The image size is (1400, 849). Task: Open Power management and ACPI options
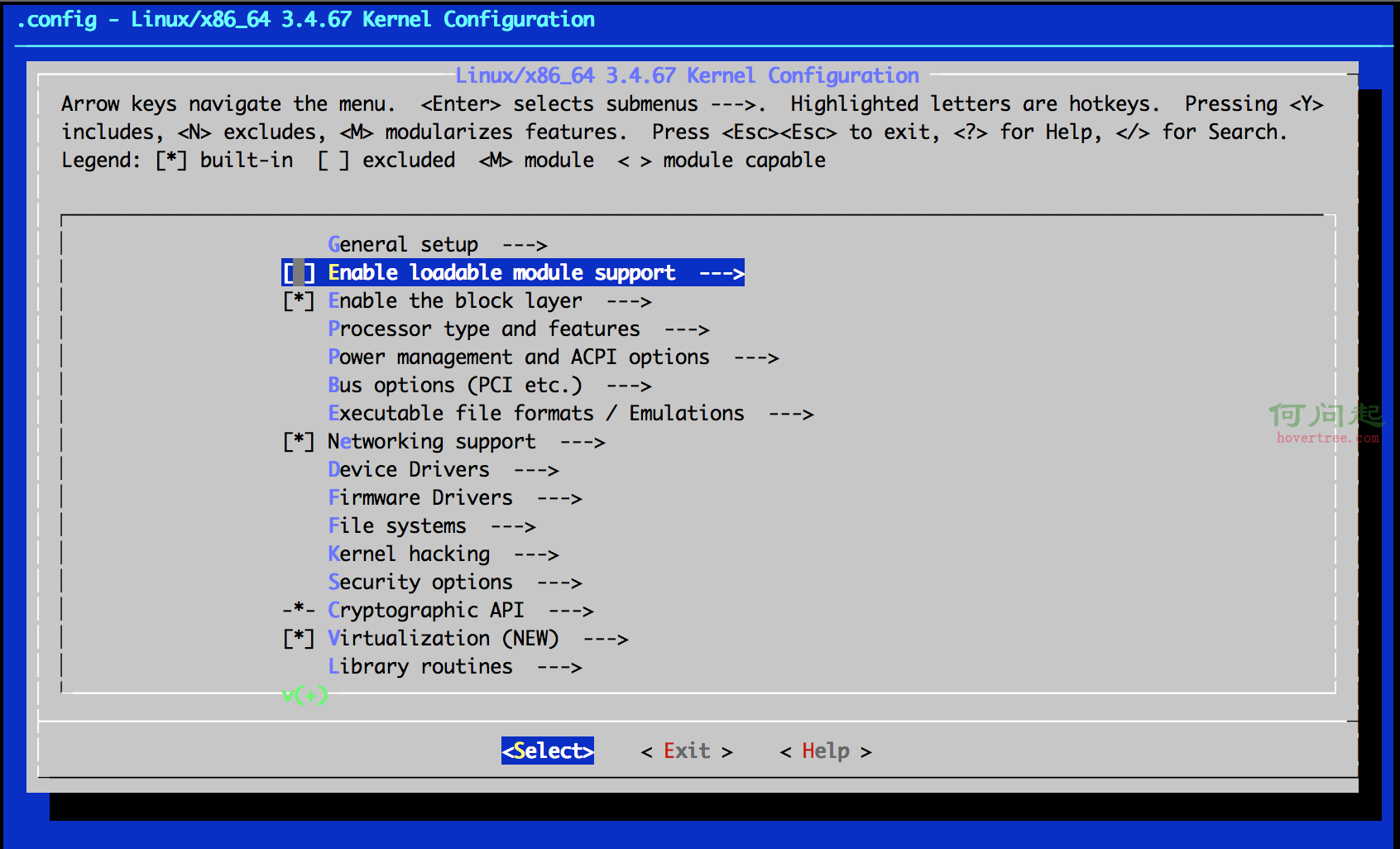click(x=519, y=357)
